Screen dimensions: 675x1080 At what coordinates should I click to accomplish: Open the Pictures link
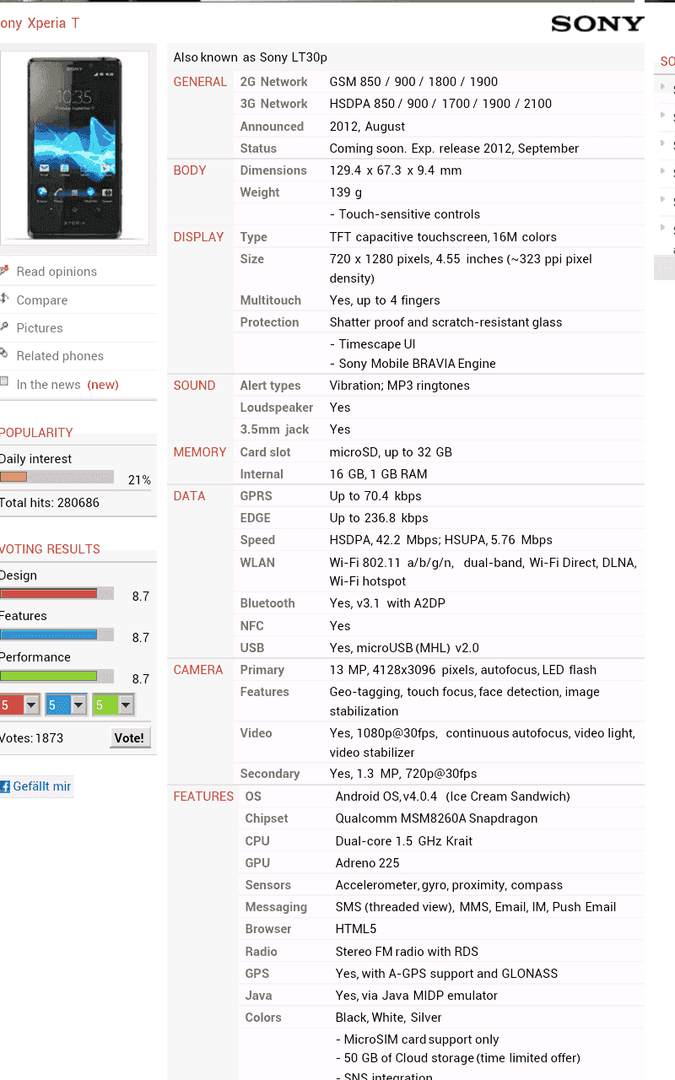[x=39, y=328]
